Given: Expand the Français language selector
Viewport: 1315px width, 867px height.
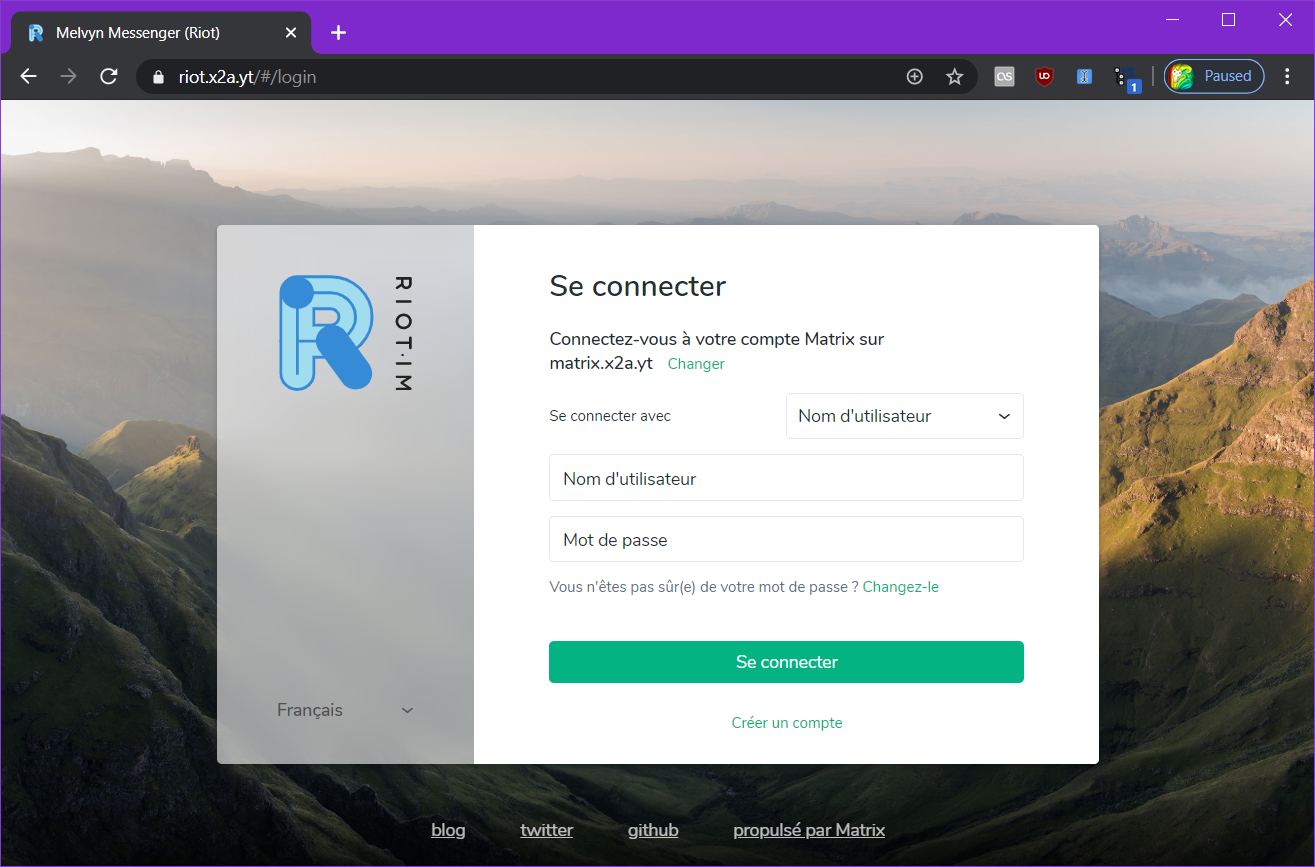Looking at the screenshot, I should point(344,710).
